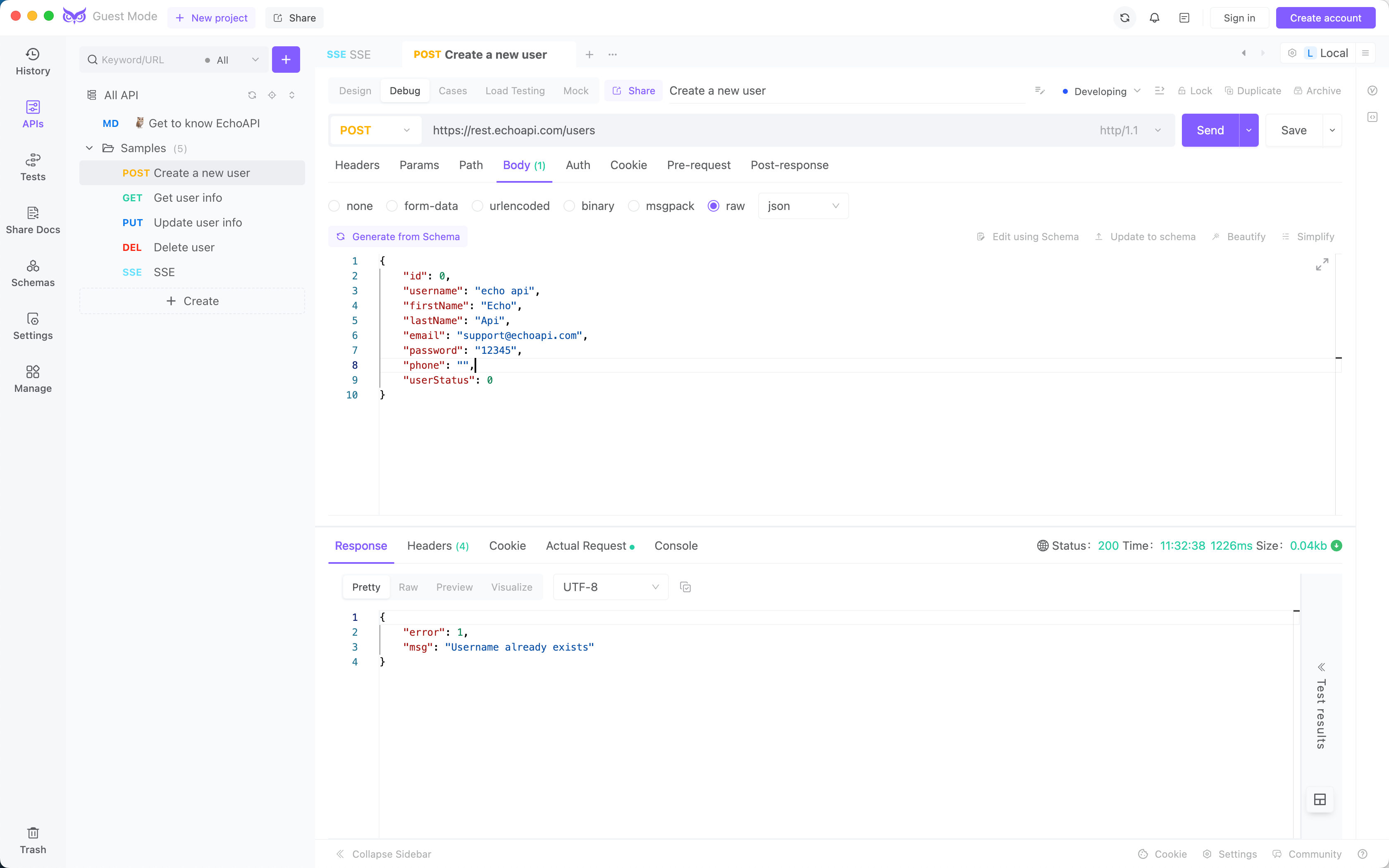Open the History panel
The width and height of the screenshot is (1389, 868).
[x=33, y=62]
